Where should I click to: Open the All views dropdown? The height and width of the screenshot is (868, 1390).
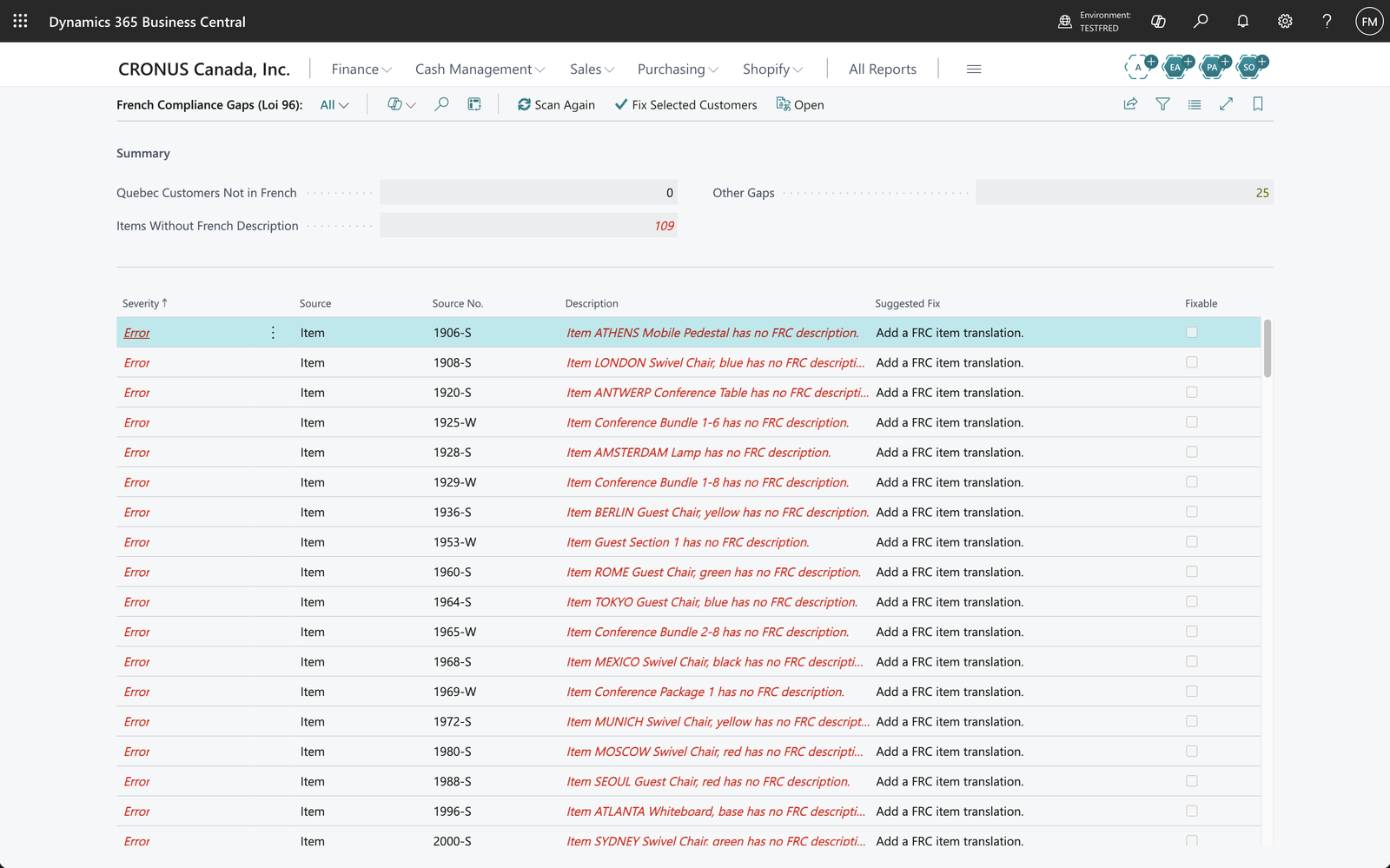(x=334, y=104)
